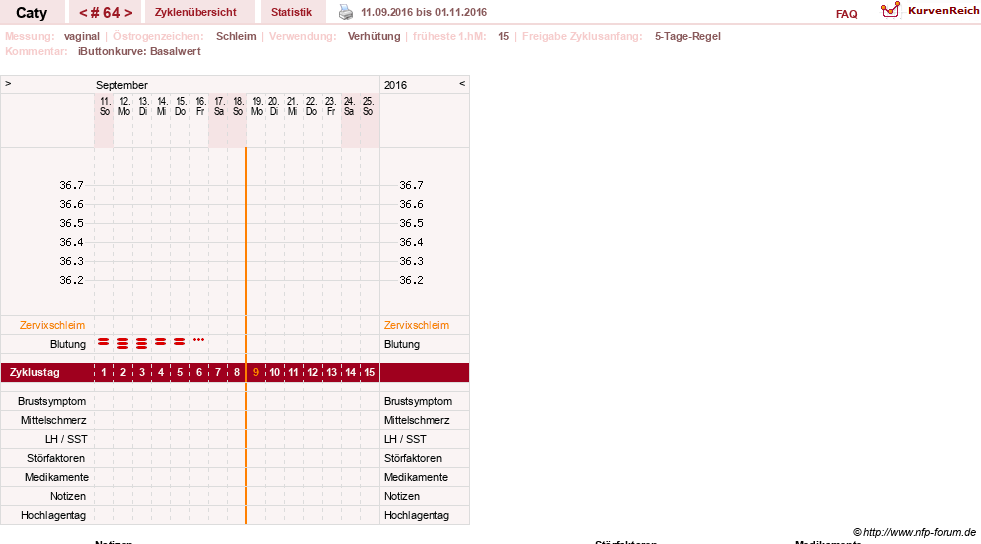Click the right '<' chart navigation arrow
The width and height of the screenshot is (981, 544).
462,83
